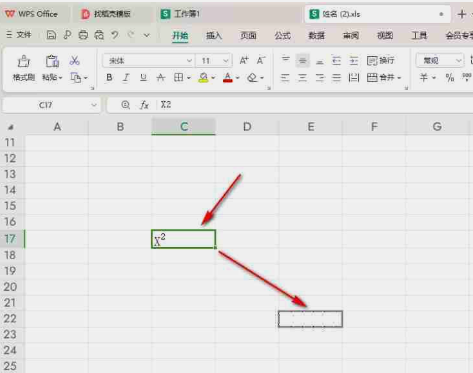The width and height of the screenshot is (473, 373).
Task: Toggle Bold formatting
Action: tap(109, 78)
